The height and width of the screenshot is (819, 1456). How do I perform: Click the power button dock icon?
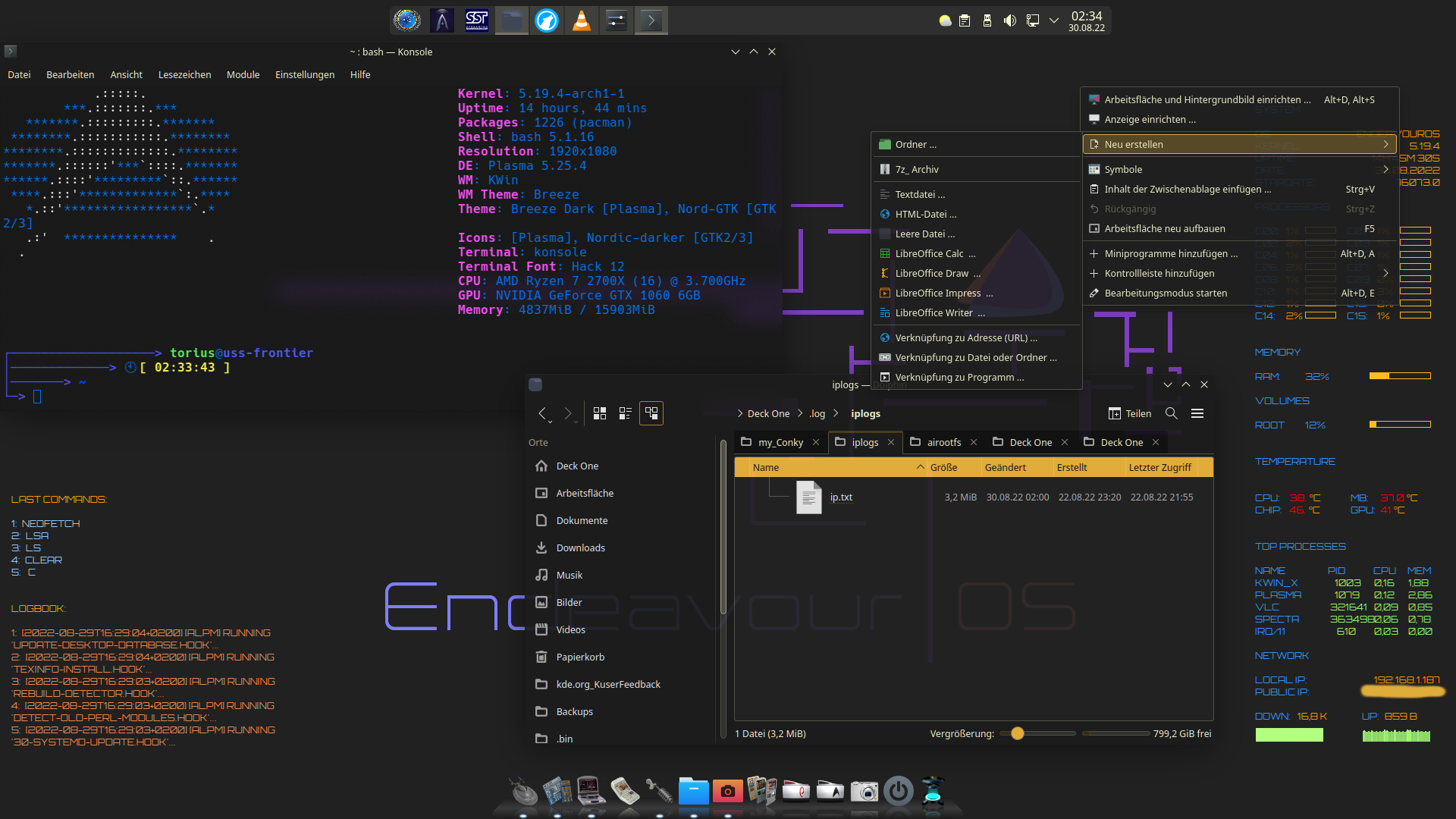898,791
